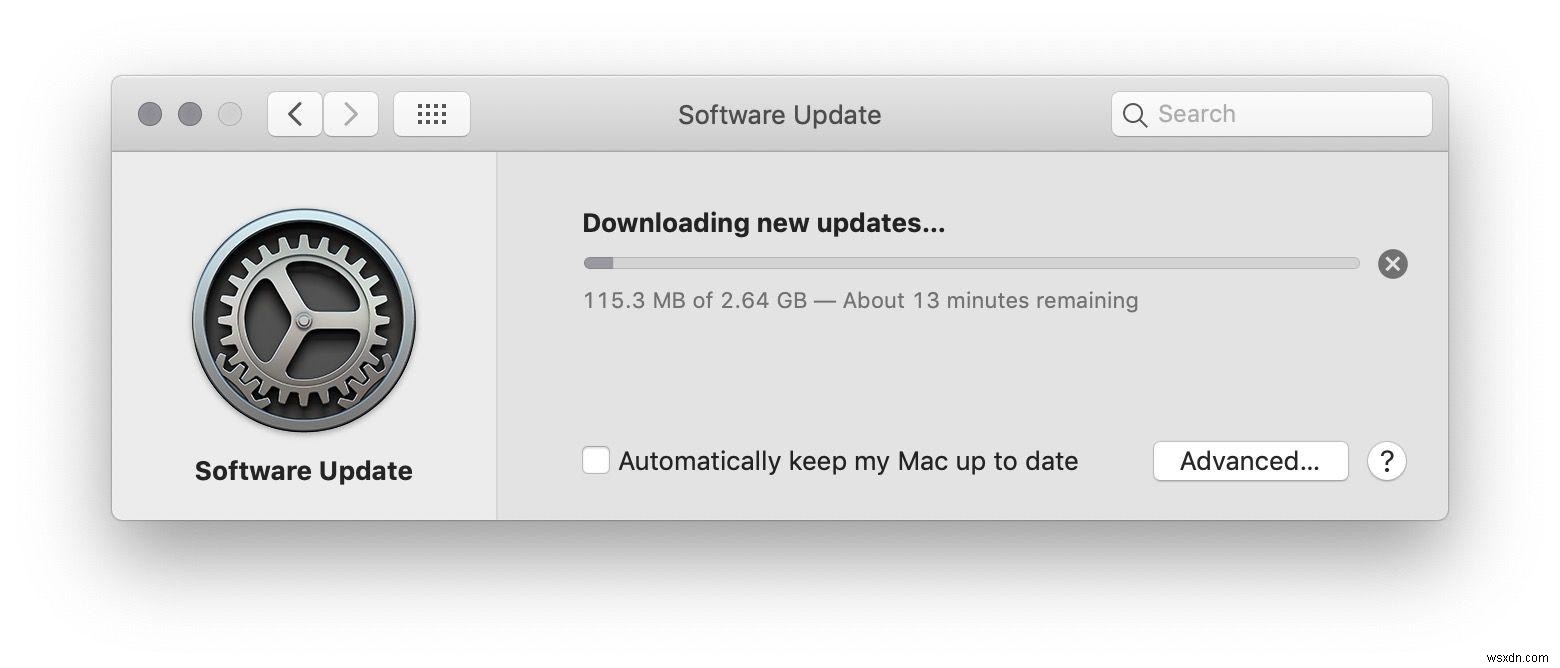Select the Software Update label under the gear
1560x668 pixels.
(303, 470)
